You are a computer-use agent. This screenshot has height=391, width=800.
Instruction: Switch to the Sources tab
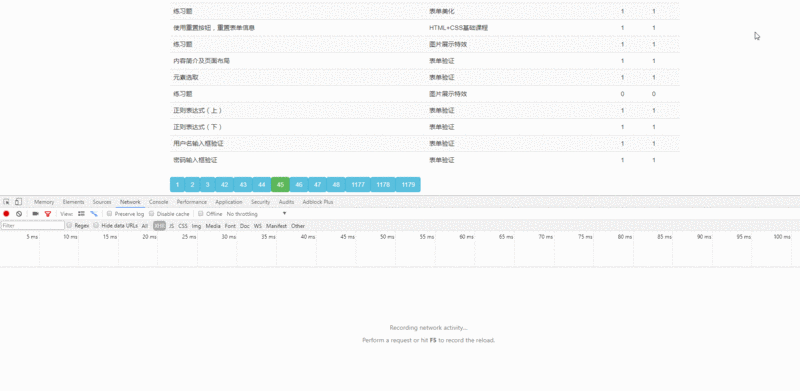(102, 202)
